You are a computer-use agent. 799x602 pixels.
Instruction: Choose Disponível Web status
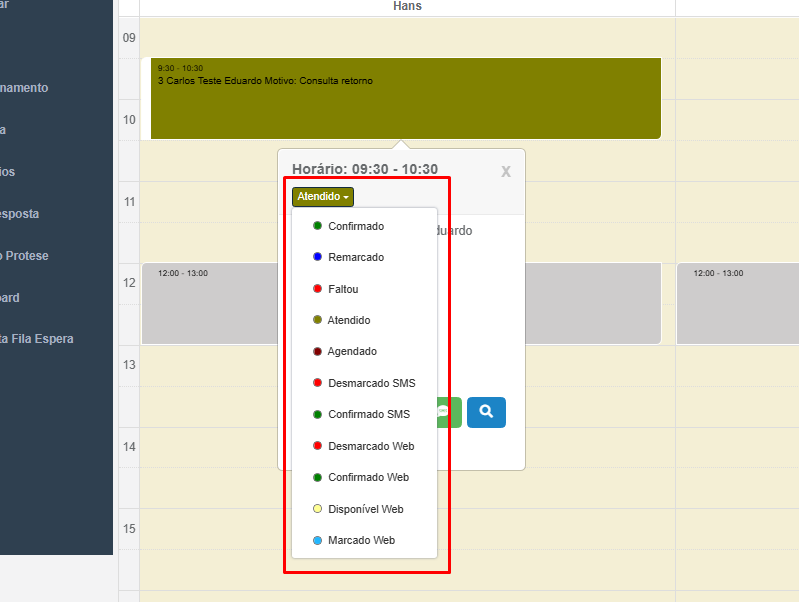pyautogui.click(x=365, y=509)
